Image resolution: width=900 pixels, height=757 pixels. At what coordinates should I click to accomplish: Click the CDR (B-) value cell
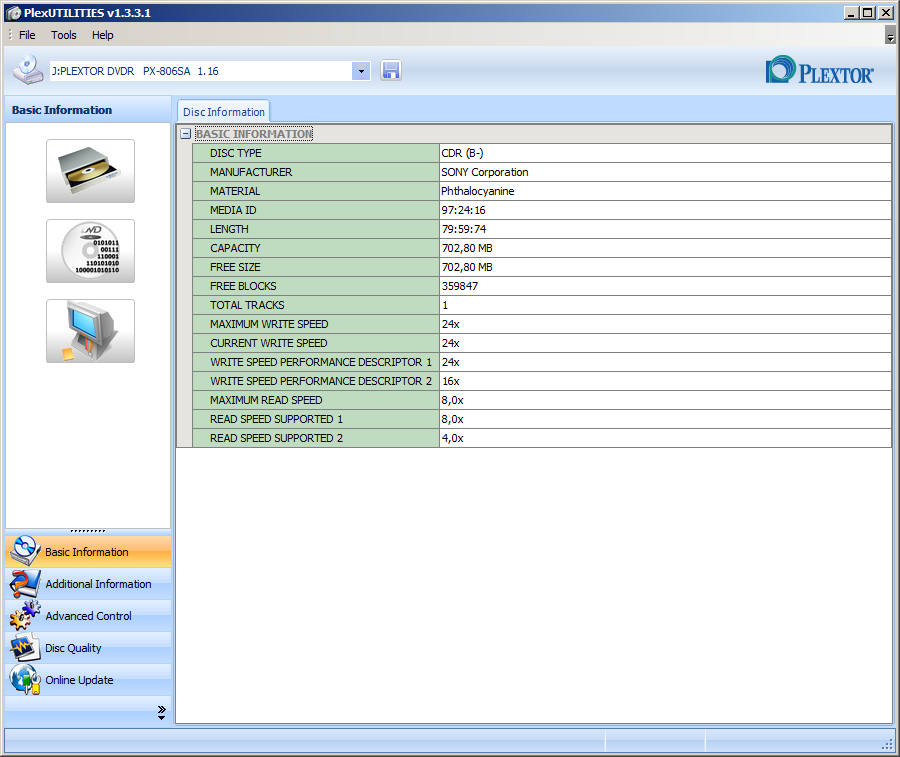tap(665, 153)
